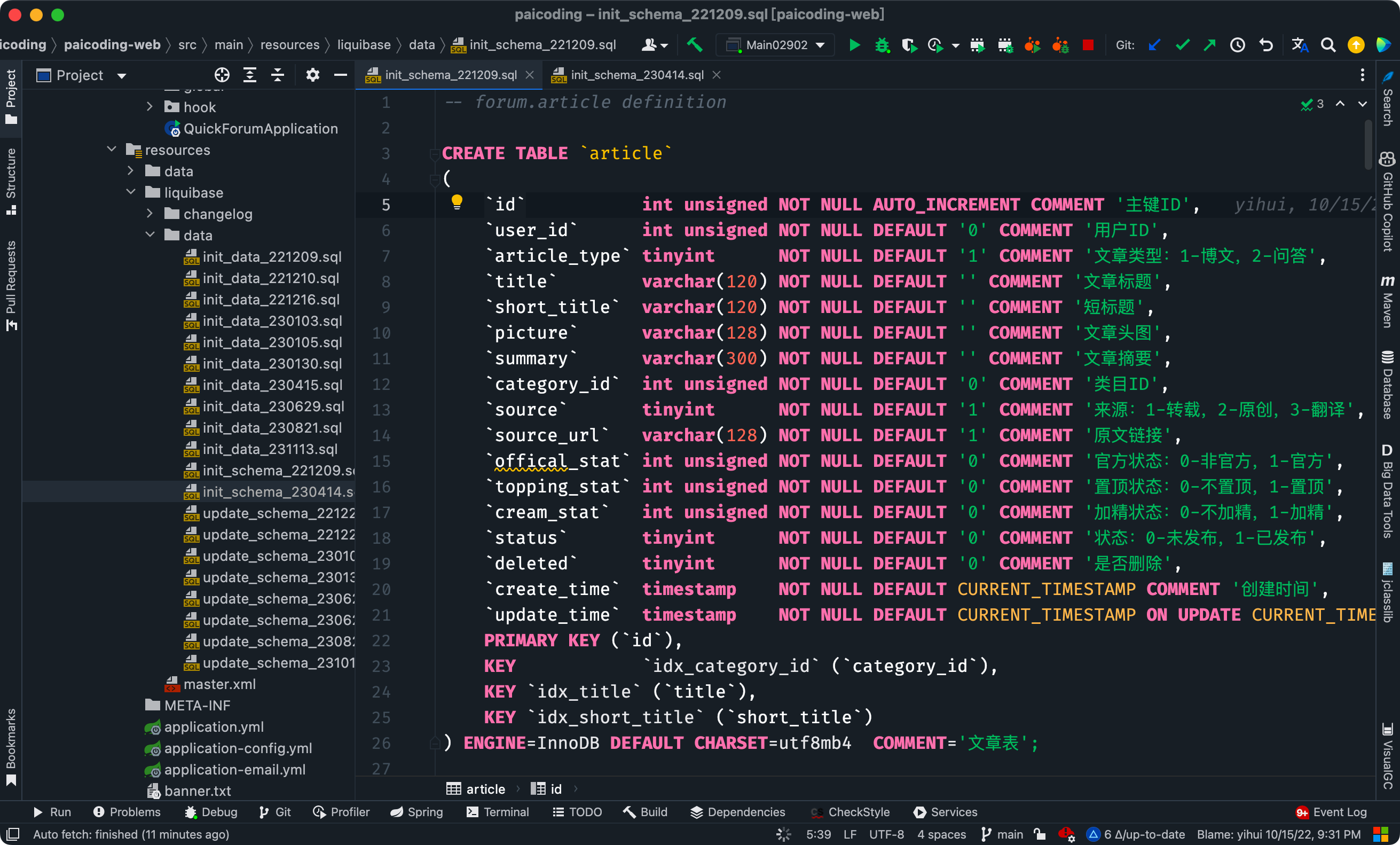Click the main branch widget in status bar
The width and height of the screenshot is (1400, 845).
(1002, 834)
